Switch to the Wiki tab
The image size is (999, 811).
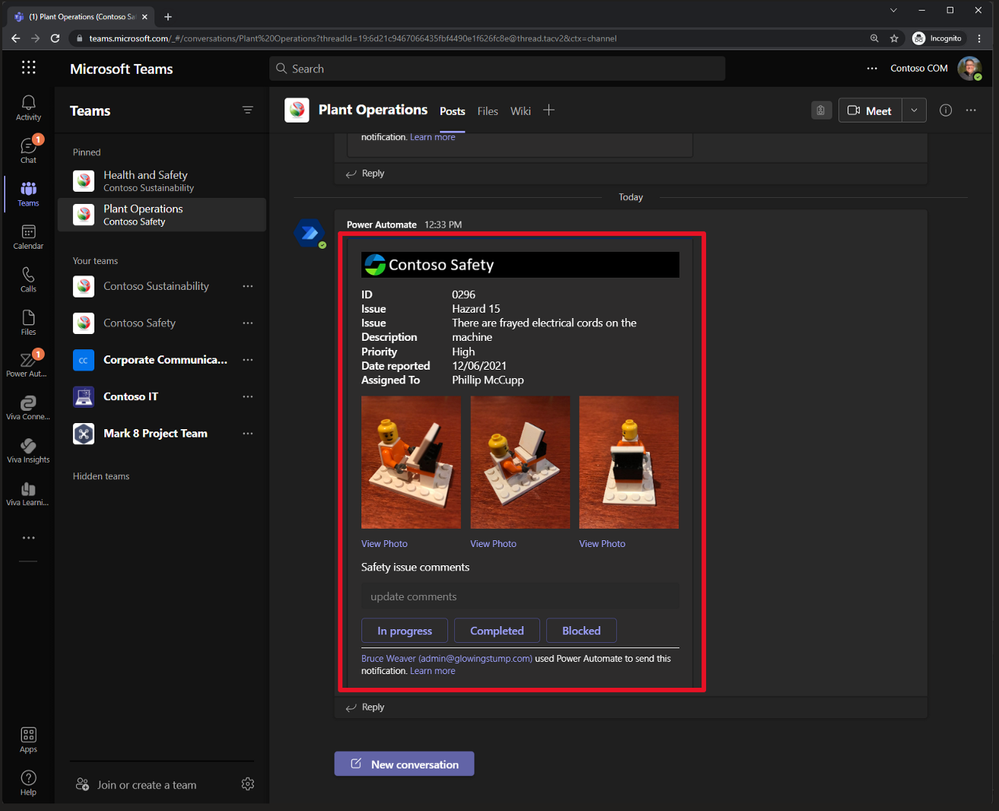tap(521, 111)
